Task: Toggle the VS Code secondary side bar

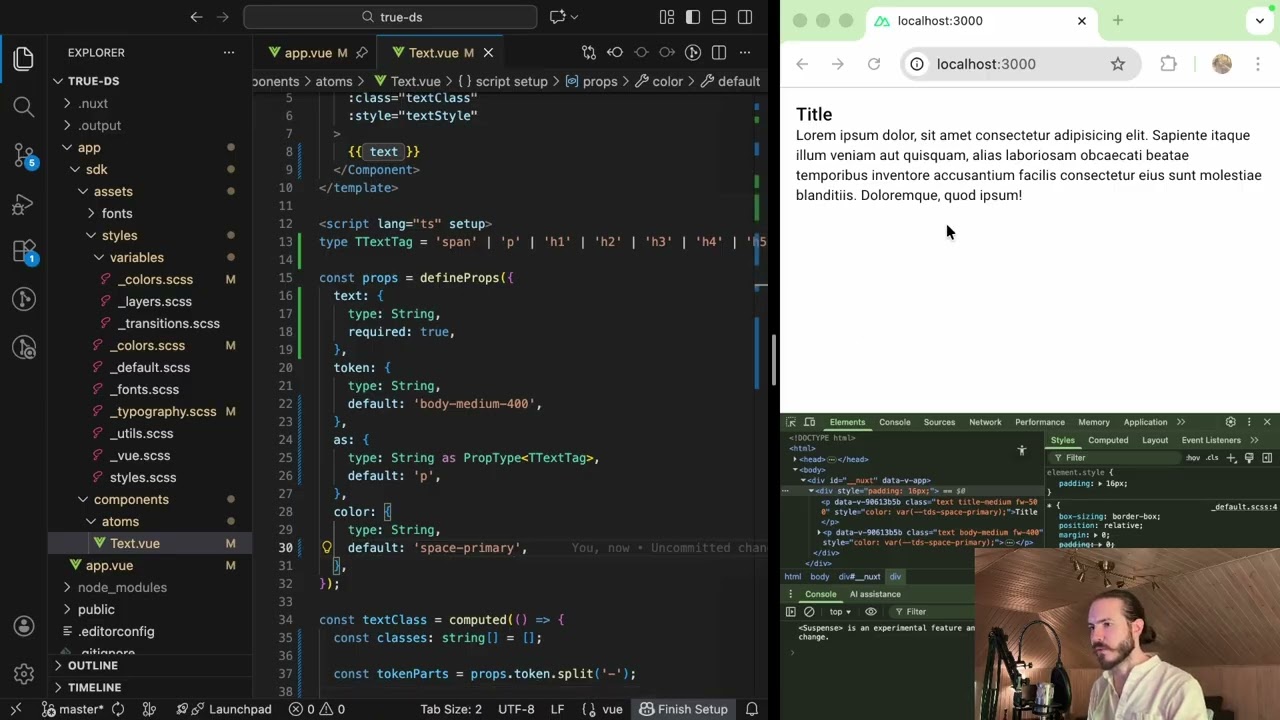Action: 745,17
